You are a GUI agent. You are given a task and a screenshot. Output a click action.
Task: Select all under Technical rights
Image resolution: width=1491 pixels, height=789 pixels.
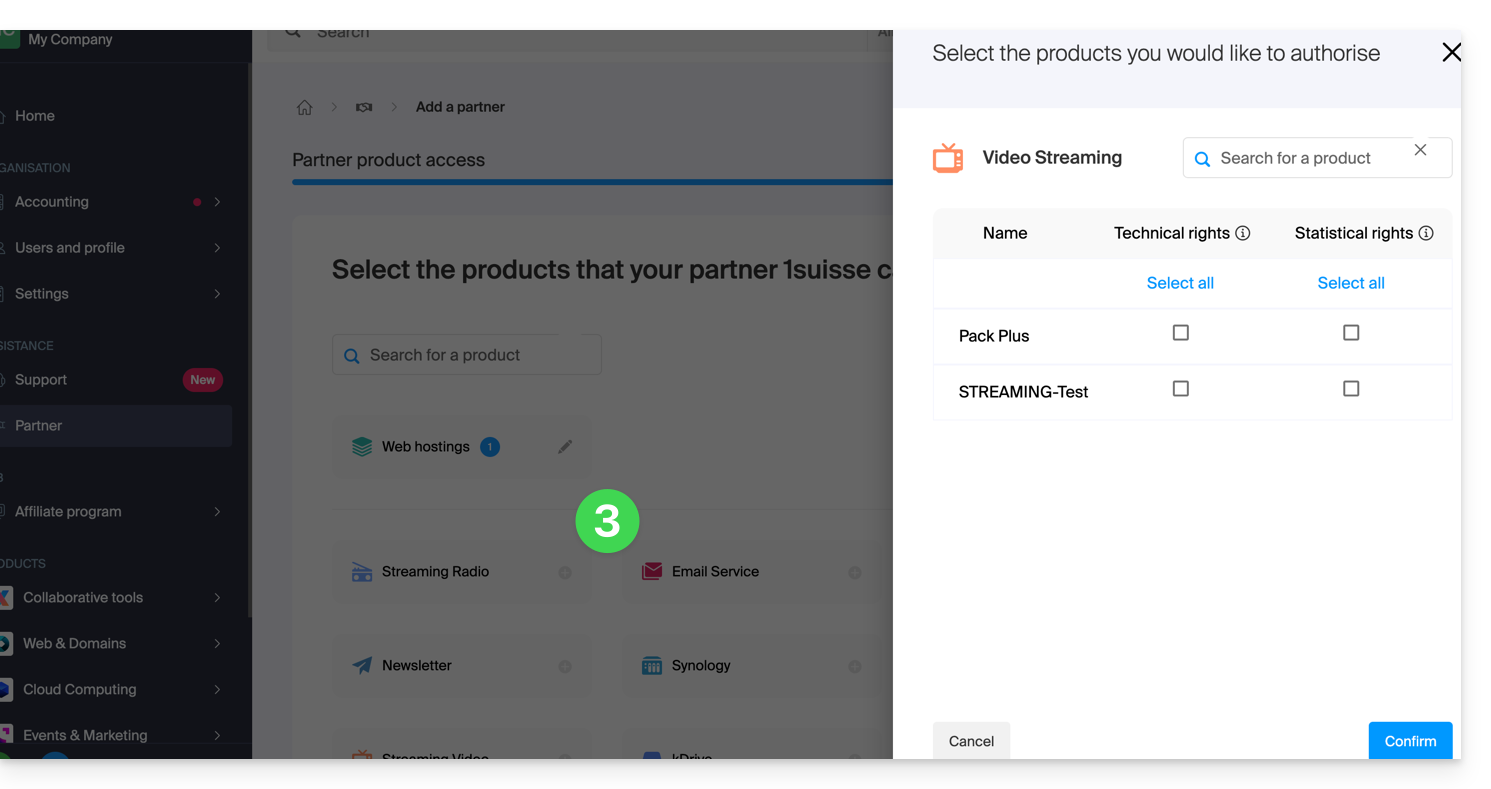click(1180, 283)
